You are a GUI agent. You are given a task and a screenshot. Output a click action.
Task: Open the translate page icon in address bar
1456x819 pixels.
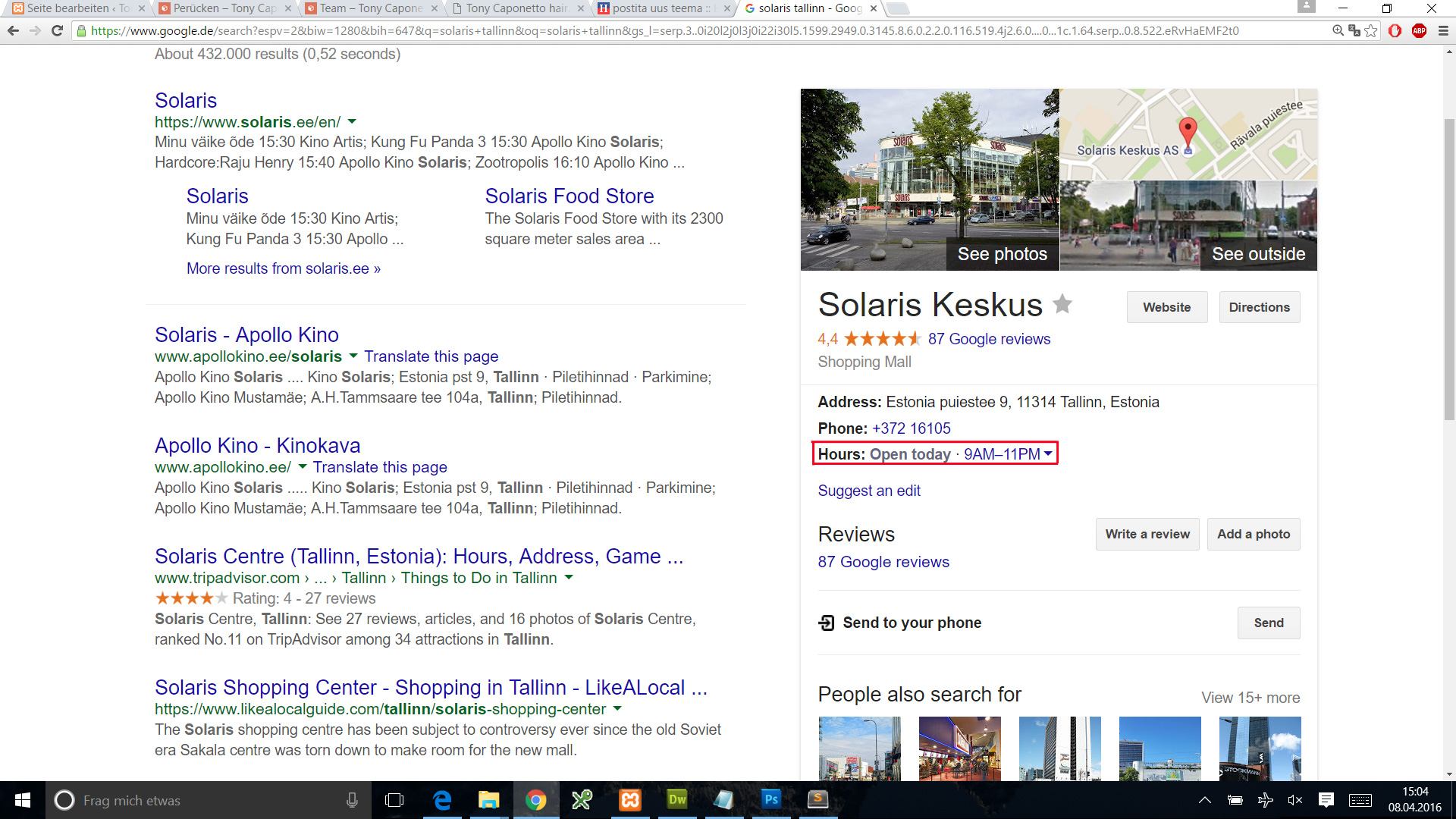click(x=1354, y=31)
